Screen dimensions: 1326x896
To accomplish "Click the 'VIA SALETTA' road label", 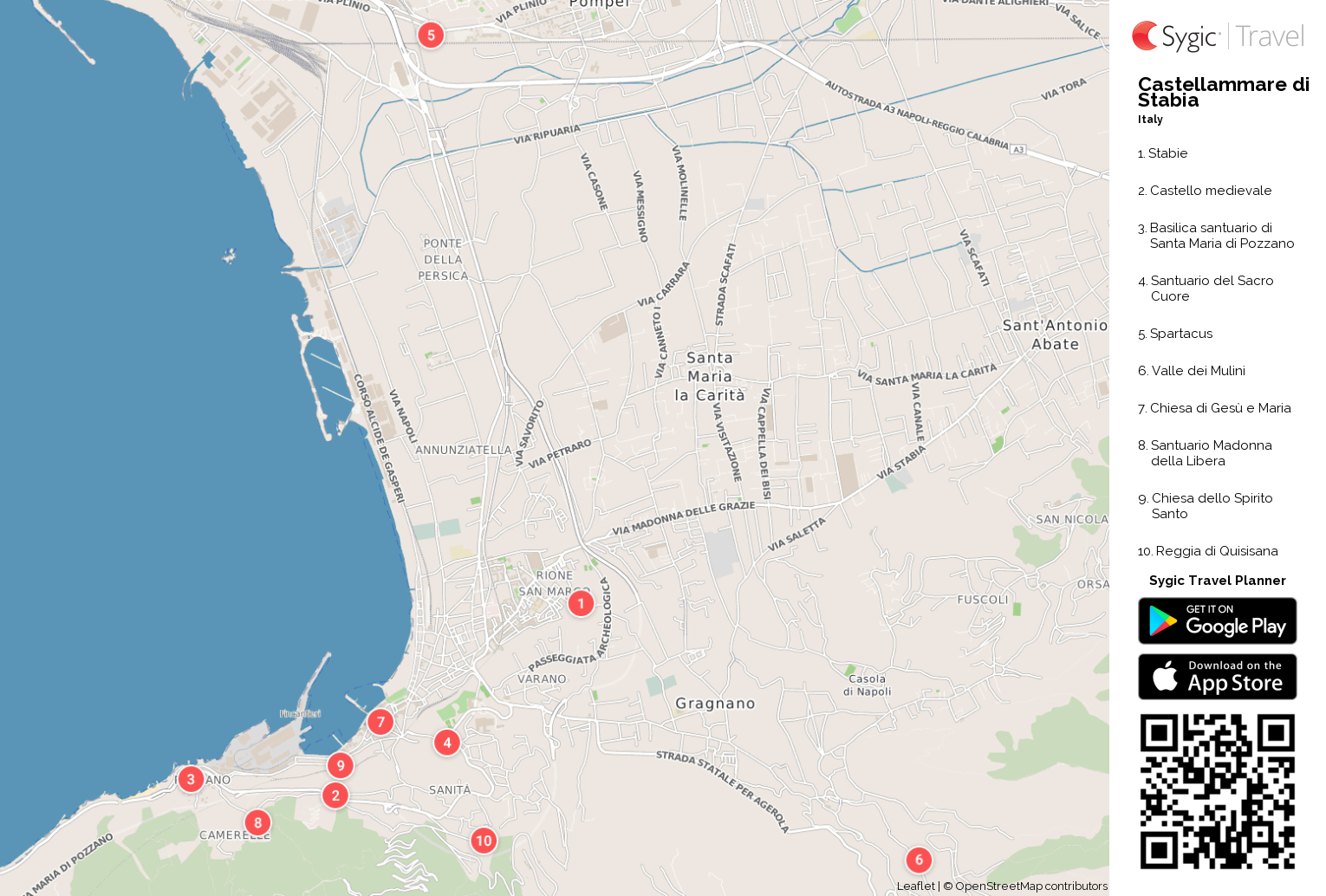I will click(x=796, y=535).
